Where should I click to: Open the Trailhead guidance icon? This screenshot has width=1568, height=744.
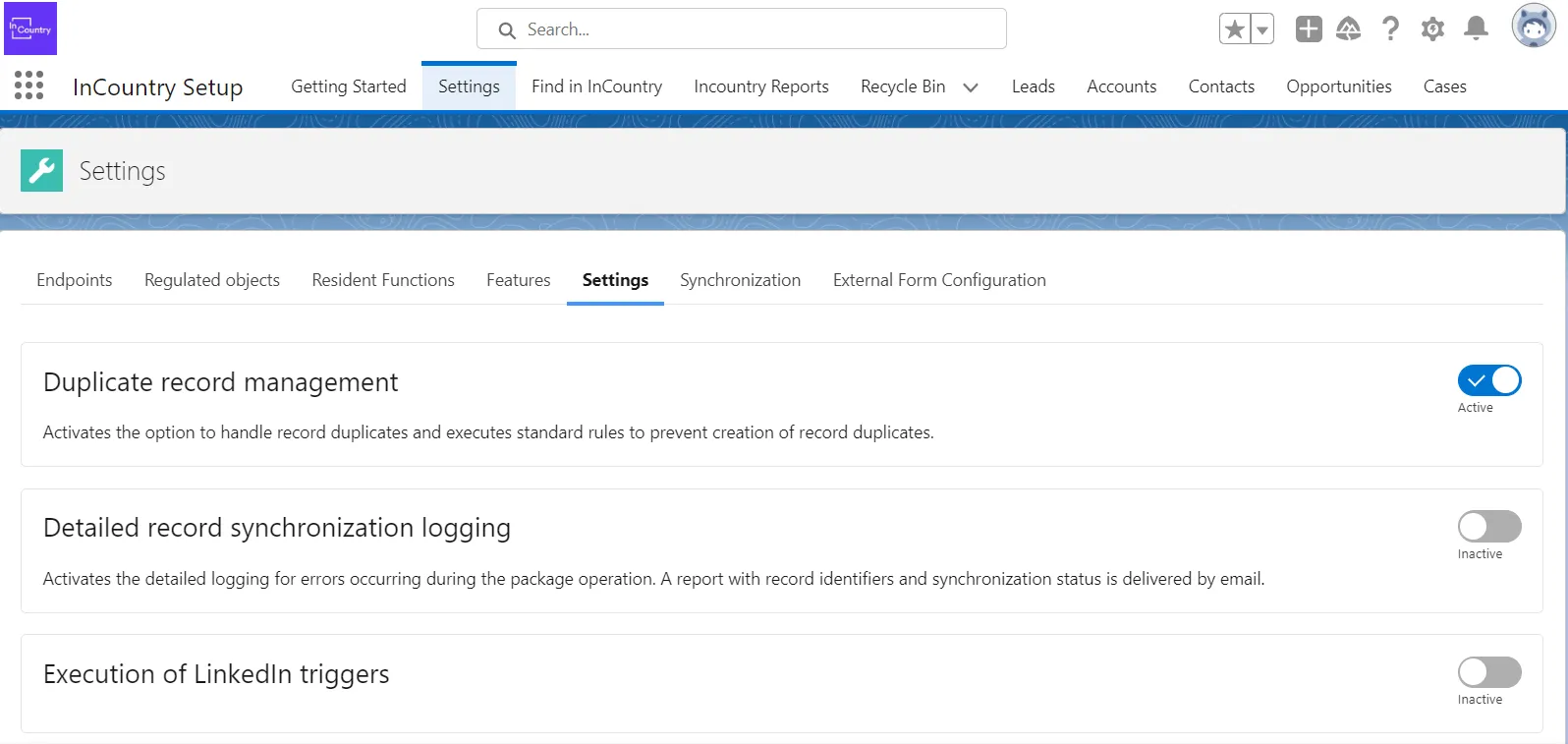click(x=1348, y=29)
